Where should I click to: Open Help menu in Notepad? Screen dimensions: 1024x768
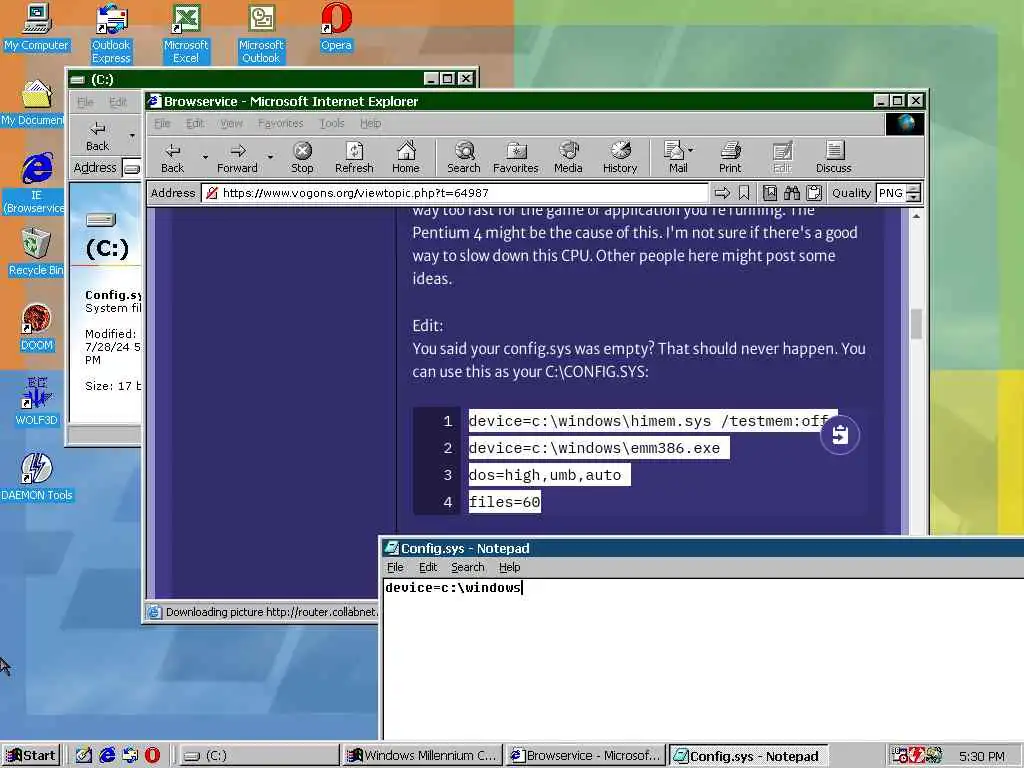tap(509, 568)
